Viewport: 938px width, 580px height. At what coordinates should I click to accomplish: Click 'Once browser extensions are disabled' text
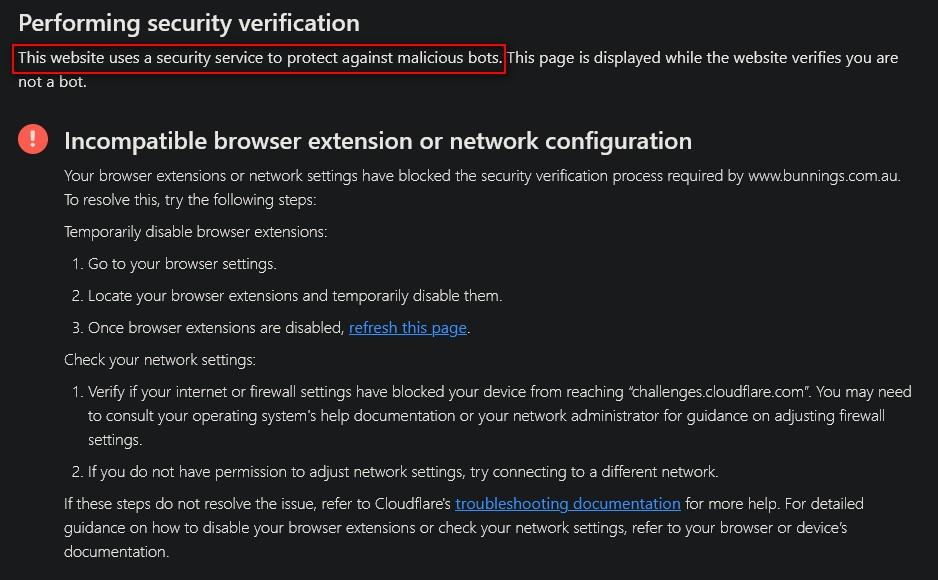click(216, 328)
